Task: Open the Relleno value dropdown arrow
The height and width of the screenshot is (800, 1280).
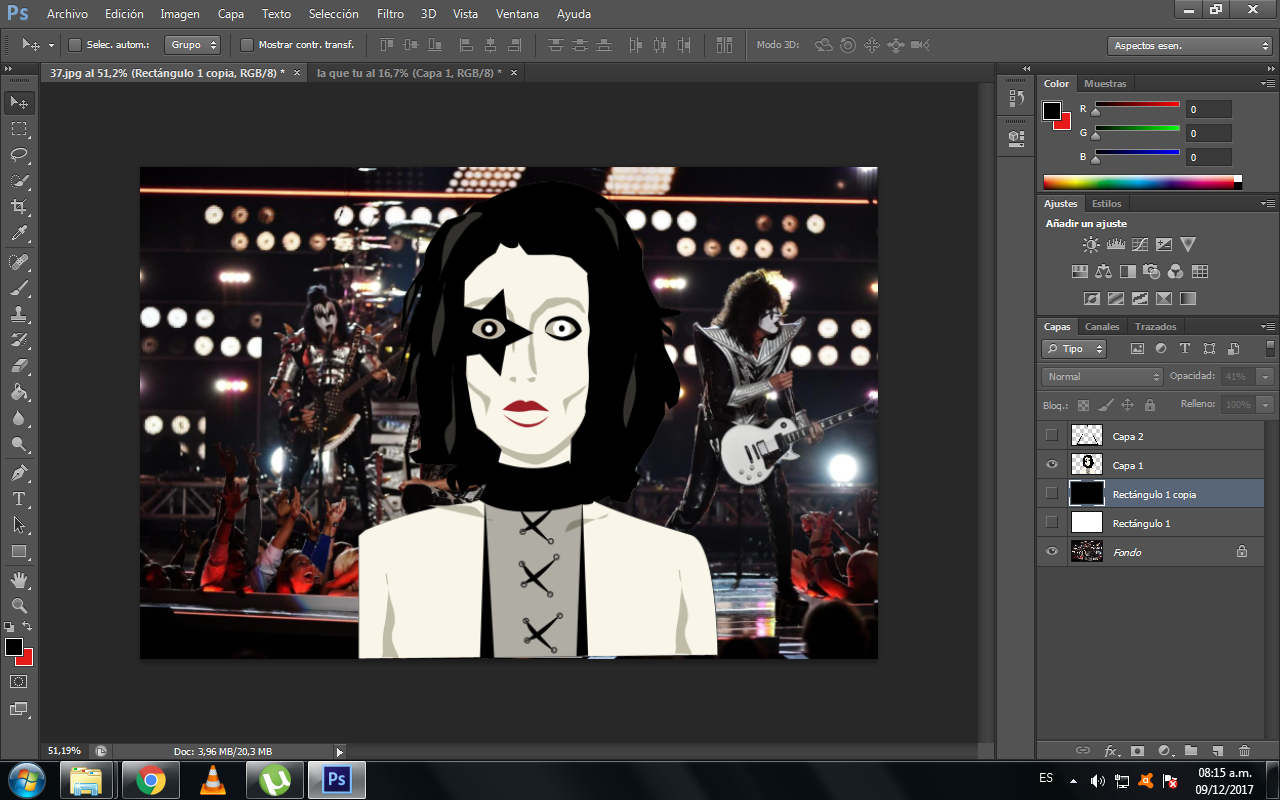Action: click(x=1266, y=405)
